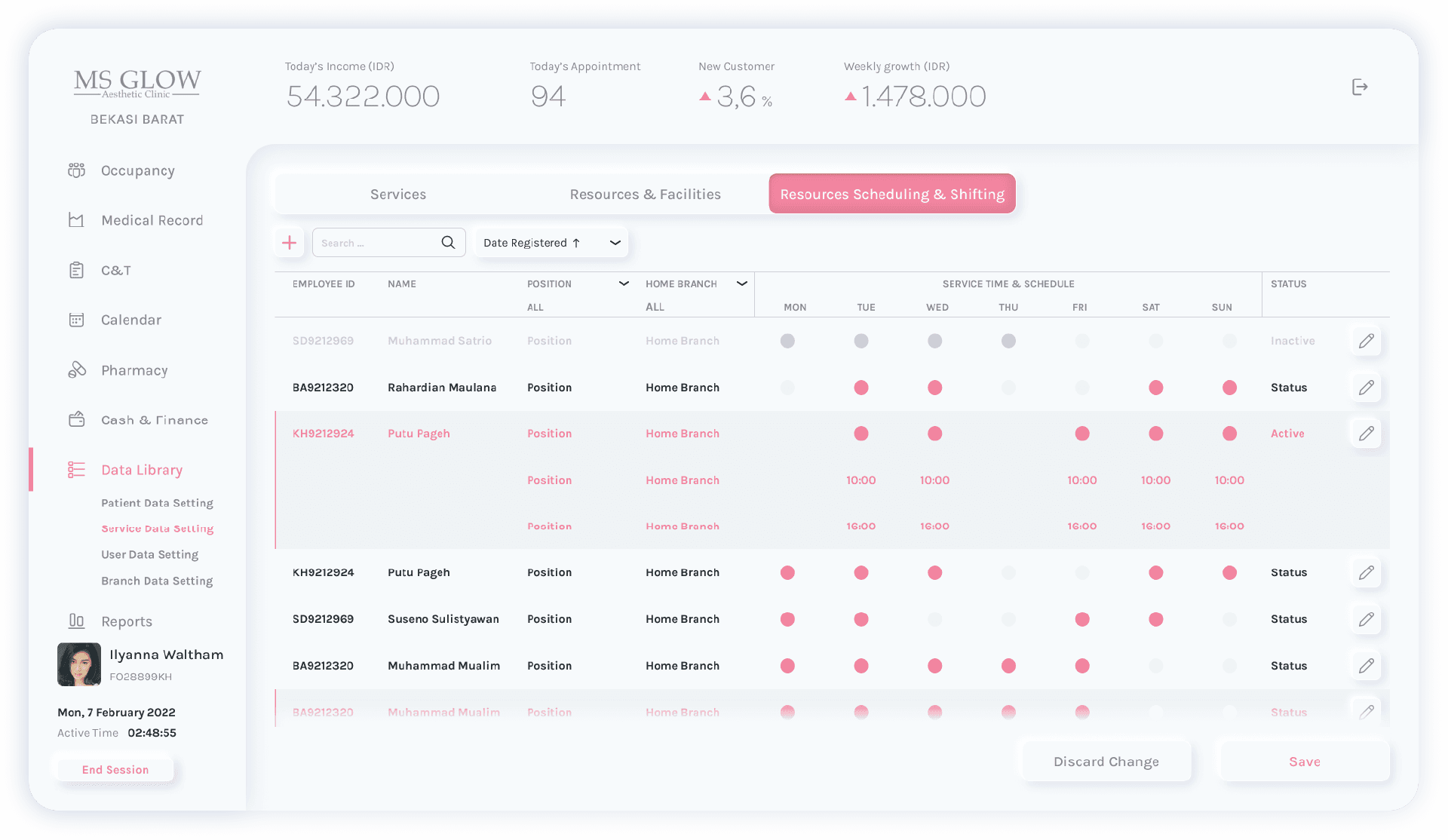Edit Rahardian Maulana row with pencil icon
1448x840 pixels.
pyautogui.click(x=1366, y=388)
